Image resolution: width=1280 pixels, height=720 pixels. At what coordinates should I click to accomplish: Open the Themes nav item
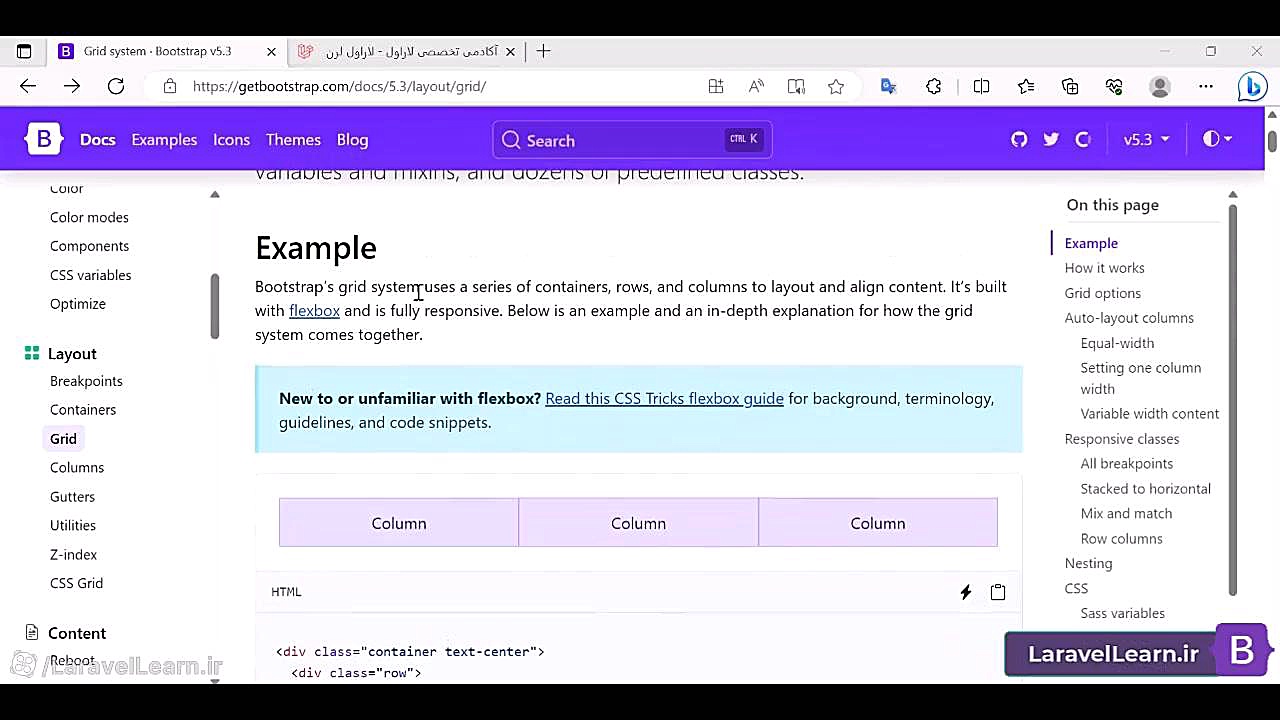pos(293,140)
